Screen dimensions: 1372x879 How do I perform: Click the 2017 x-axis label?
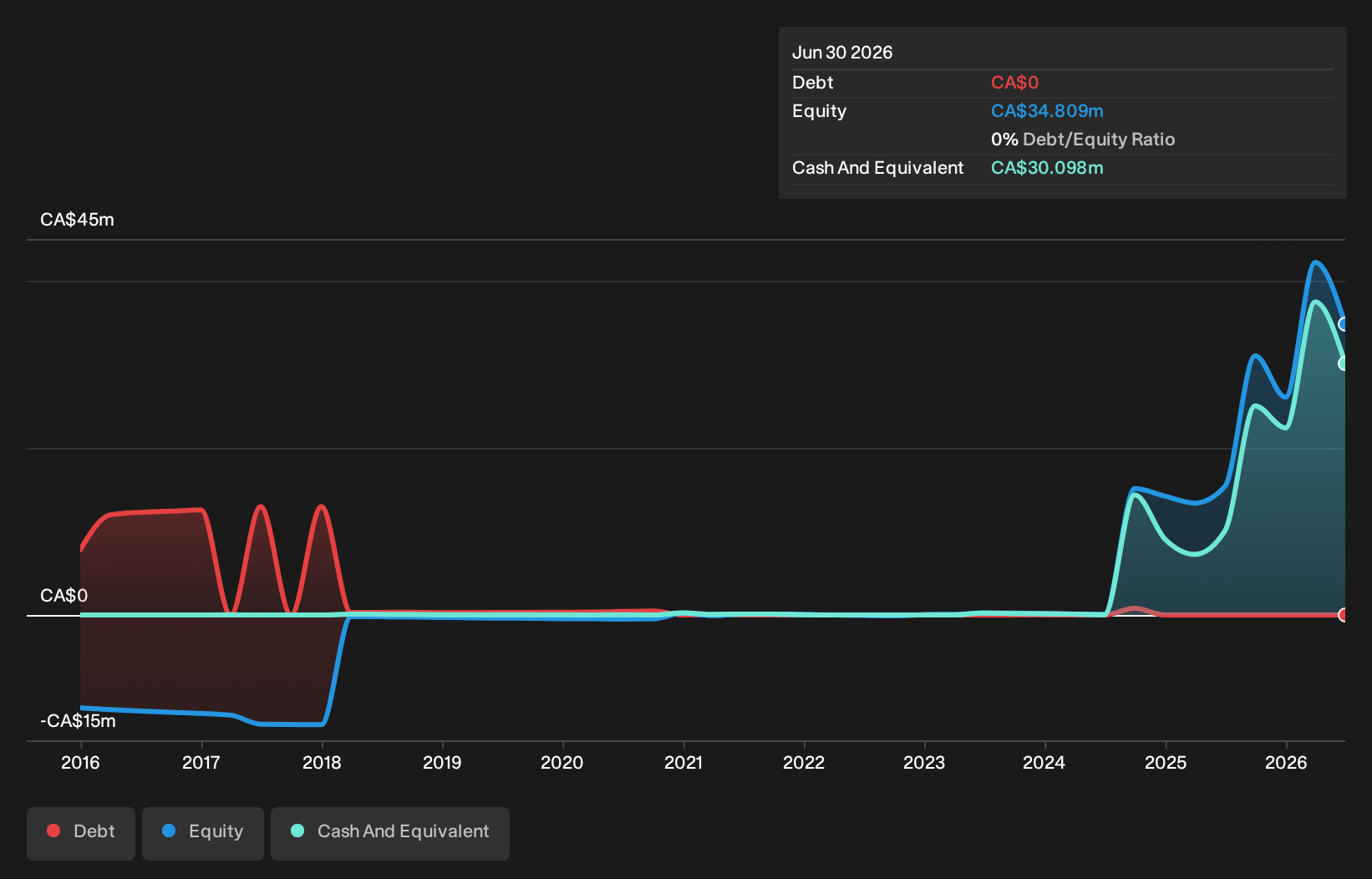201,762
